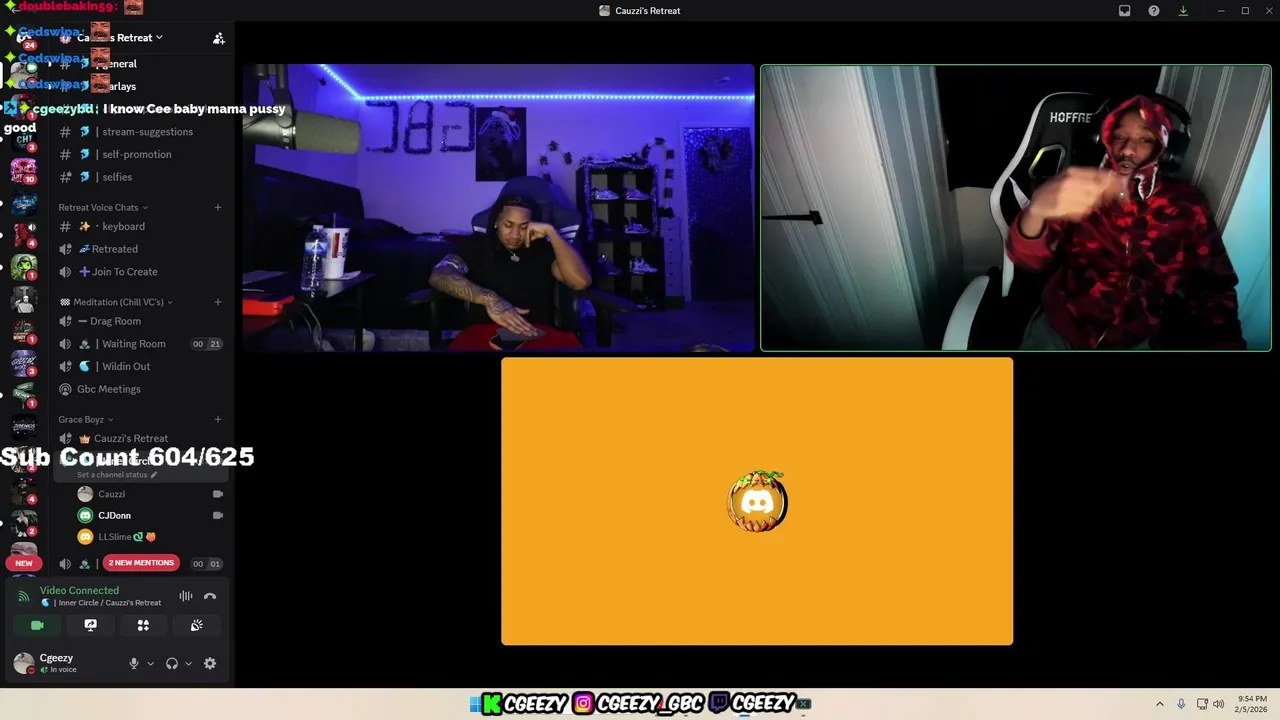The width and height of the screenshot is (1280, 720).
Task: Open the Activities launcher button
Action: (143, 625)
